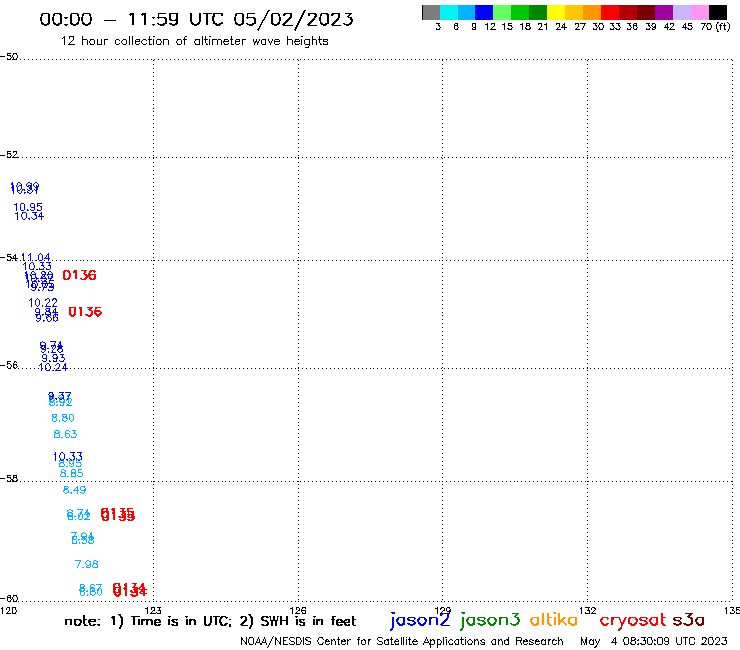Click the wave height value 8.49
The image size is (740, 650).
tap(75, 490)
